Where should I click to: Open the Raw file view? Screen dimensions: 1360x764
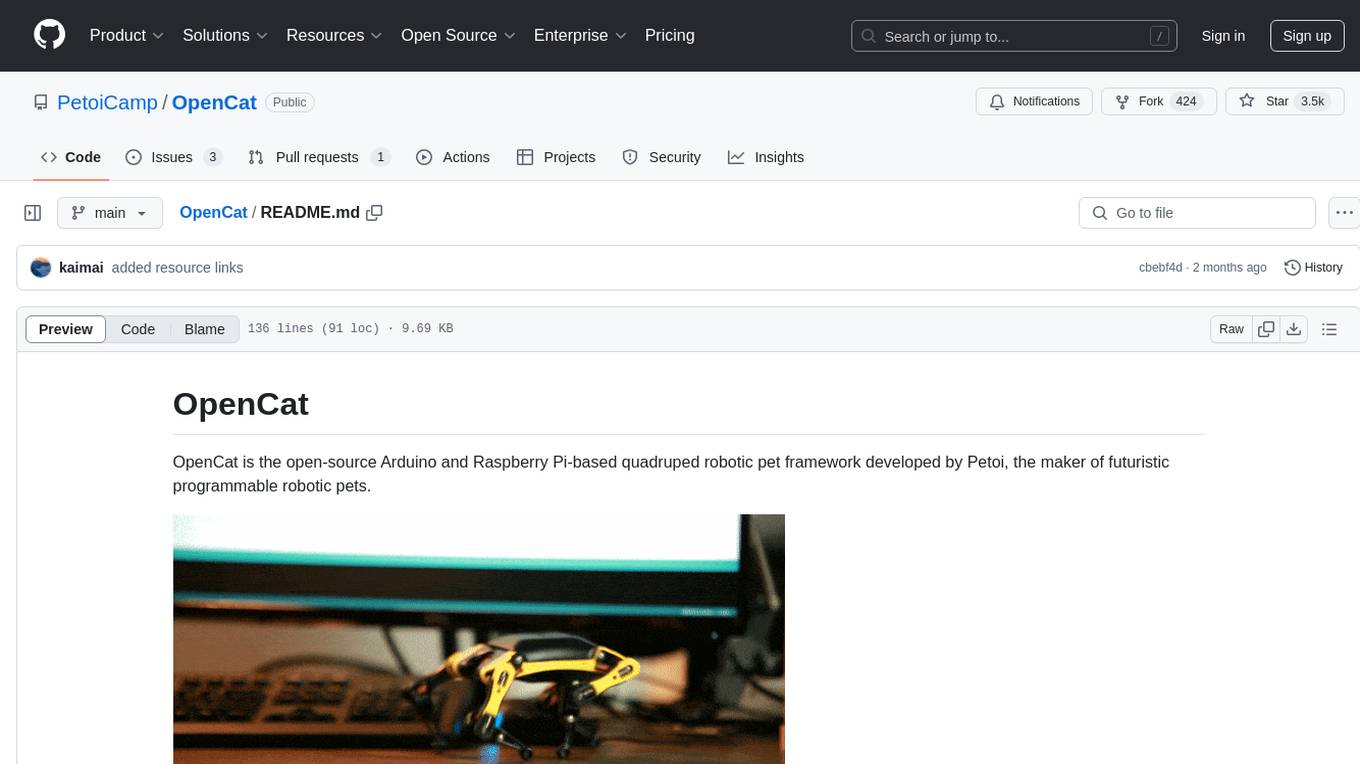1231,329
